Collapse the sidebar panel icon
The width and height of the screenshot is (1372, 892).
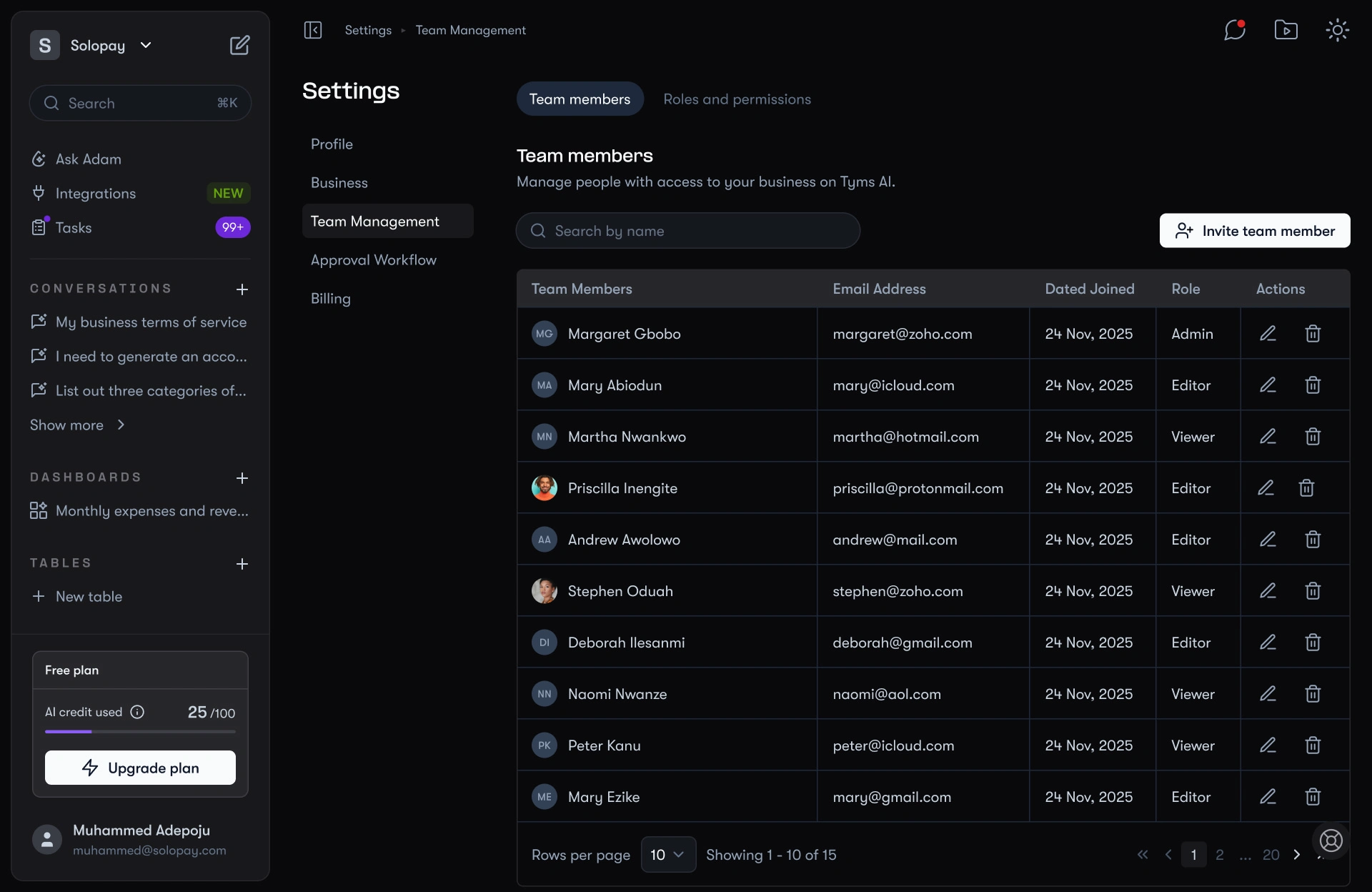313,30
